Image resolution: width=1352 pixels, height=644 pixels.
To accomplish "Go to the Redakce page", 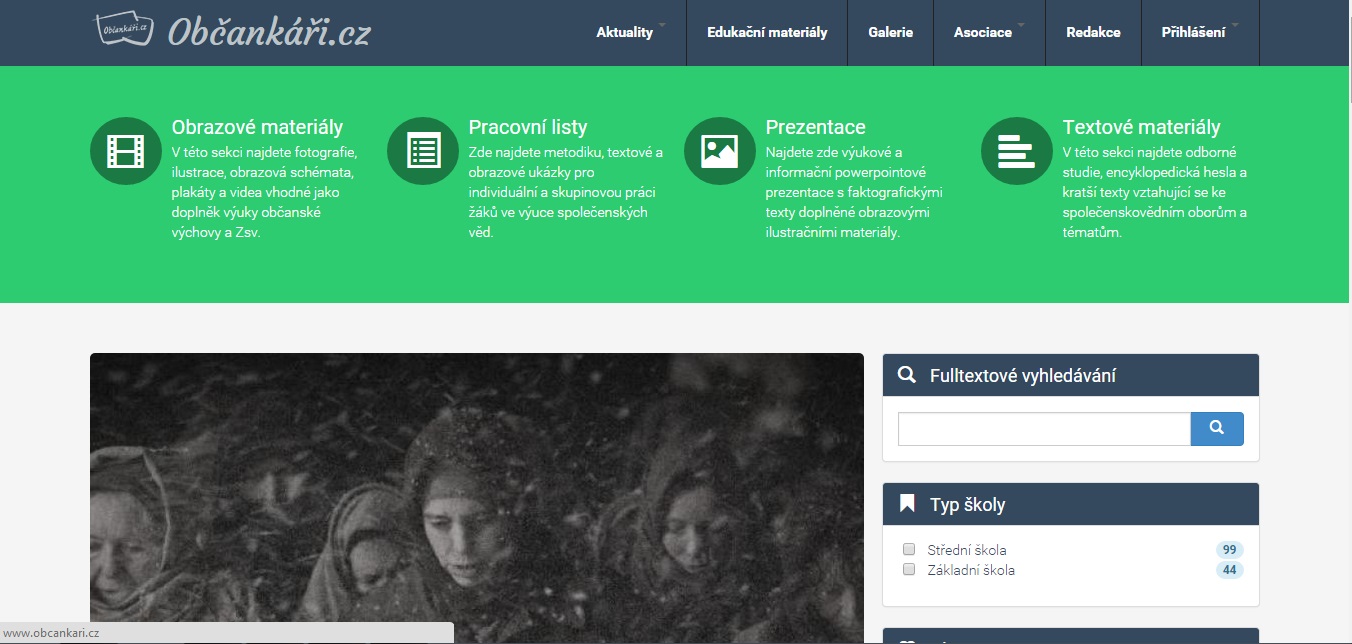I will tap(1093, 32).
